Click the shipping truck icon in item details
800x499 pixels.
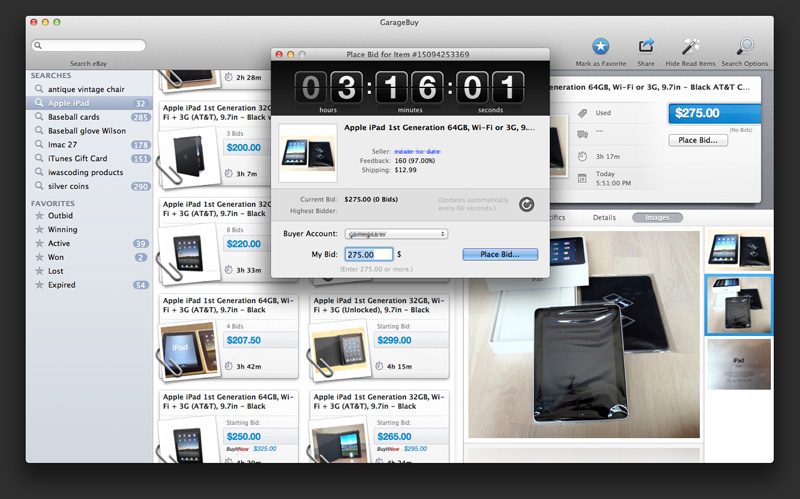coord(582,134)
